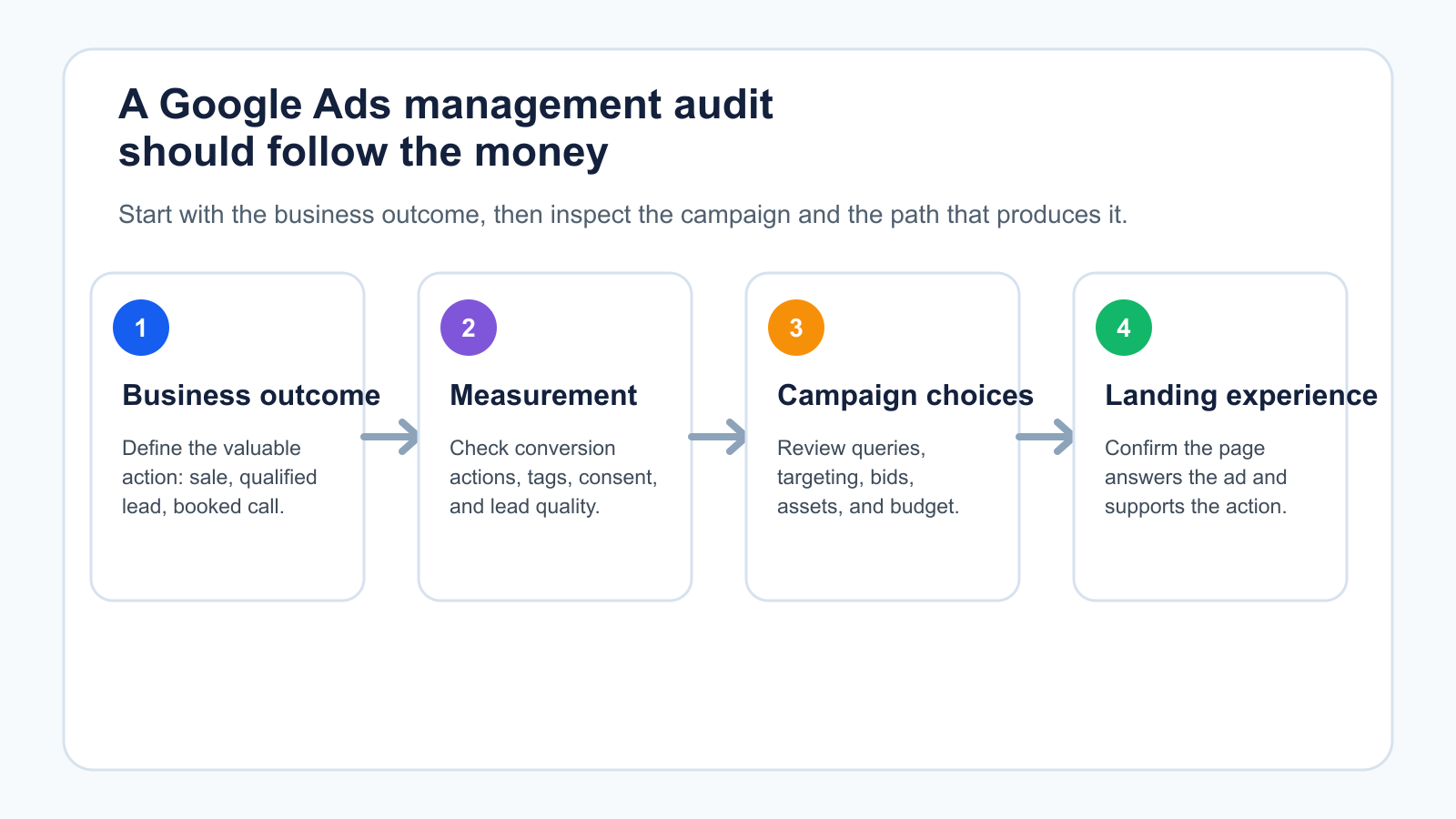Image resolution: width=1456 pixels, height=819 pixels.
Task: Click the subtitle starting 'Start with the business outcome'
Action: (x=623, y=215)
